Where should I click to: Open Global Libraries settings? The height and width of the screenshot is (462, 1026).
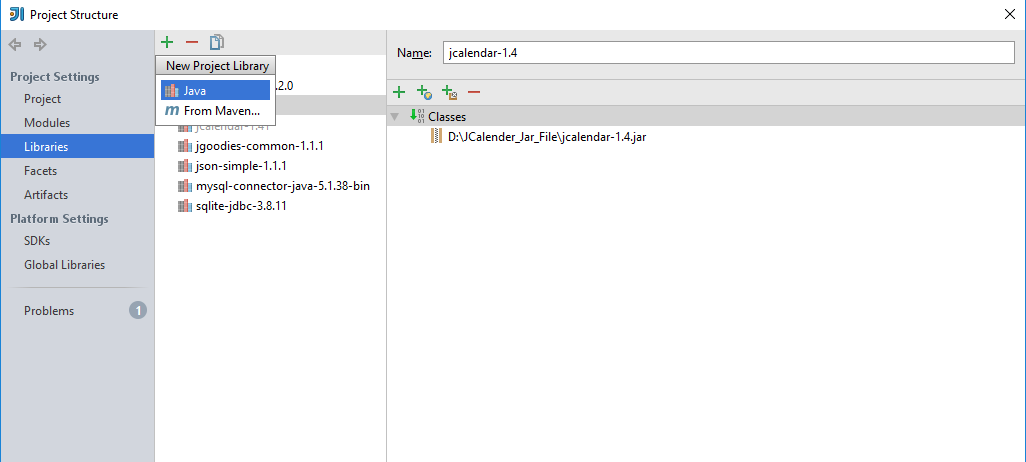pos(65,265)
